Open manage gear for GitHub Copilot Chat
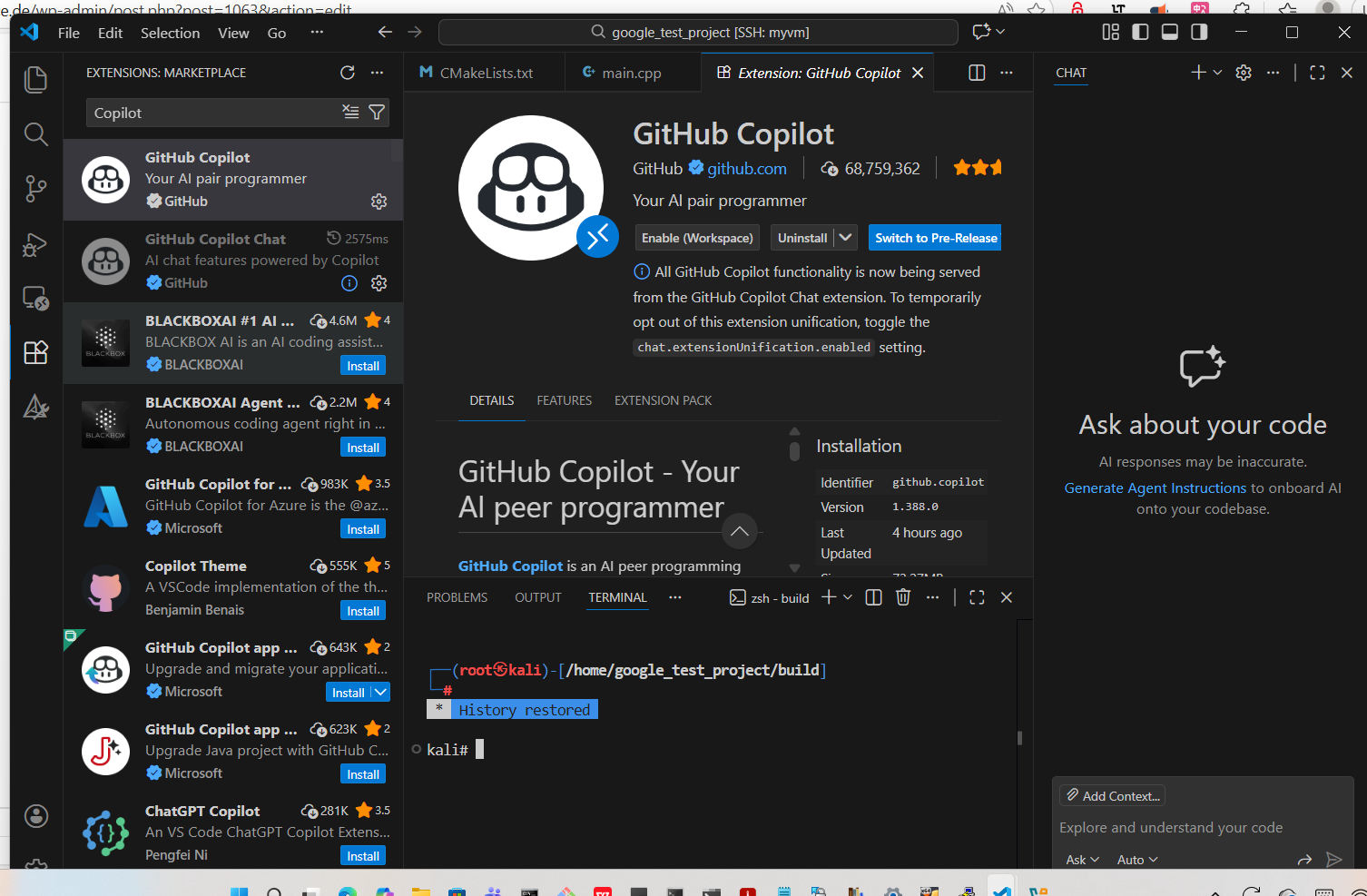This screenshot has height=896, width=1367. point(379,283)
